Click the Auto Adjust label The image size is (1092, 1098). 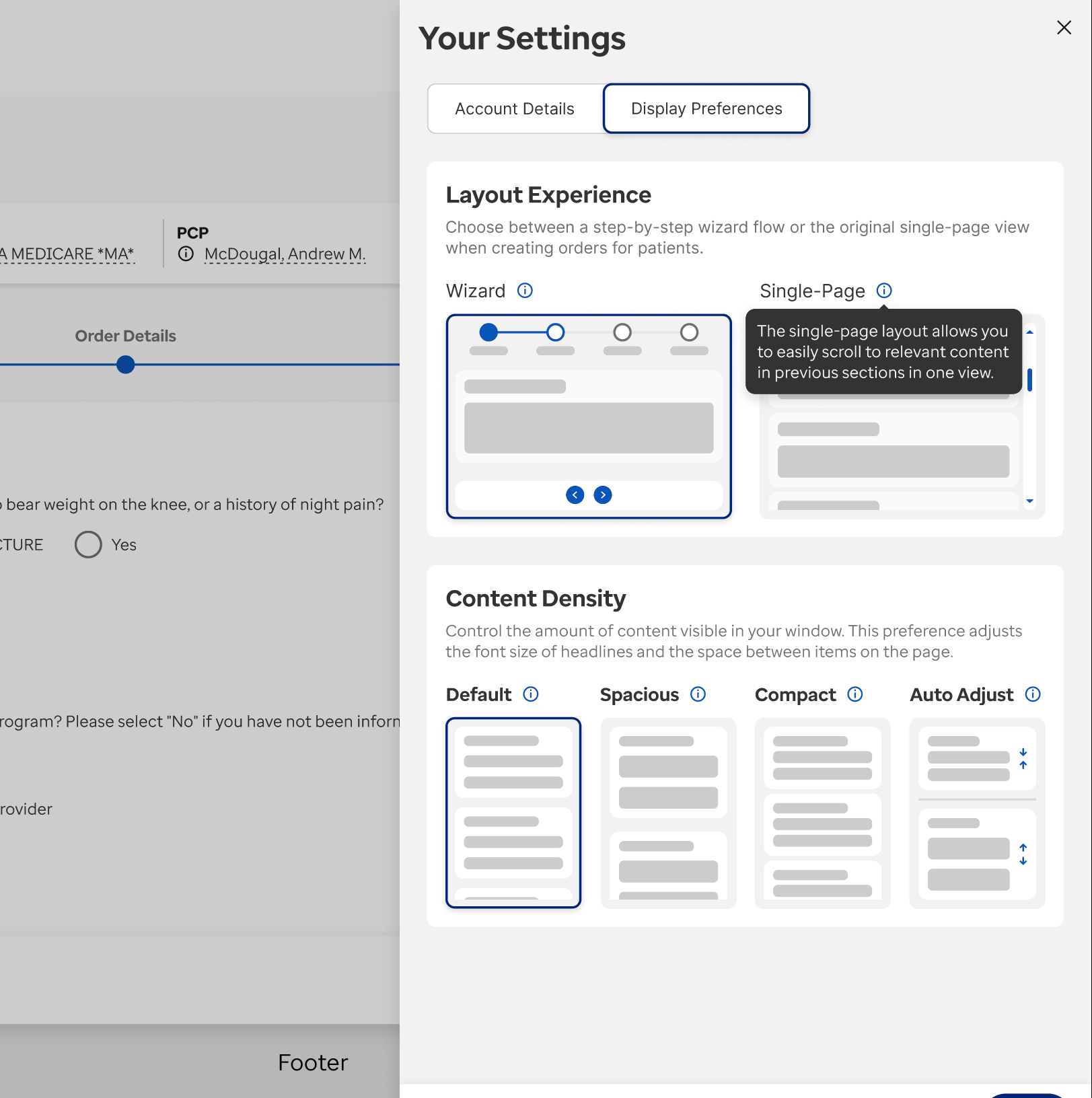coord(961,694)
